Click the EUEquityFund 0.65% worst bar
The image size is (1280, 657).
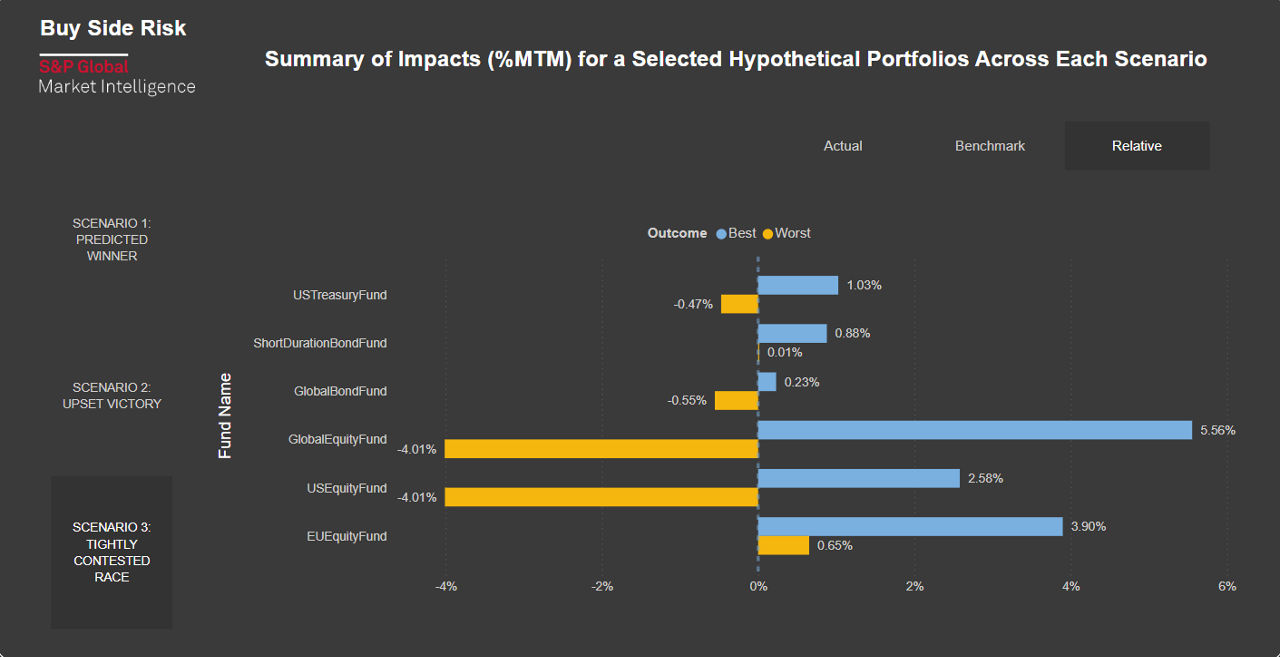click(783, 545)
